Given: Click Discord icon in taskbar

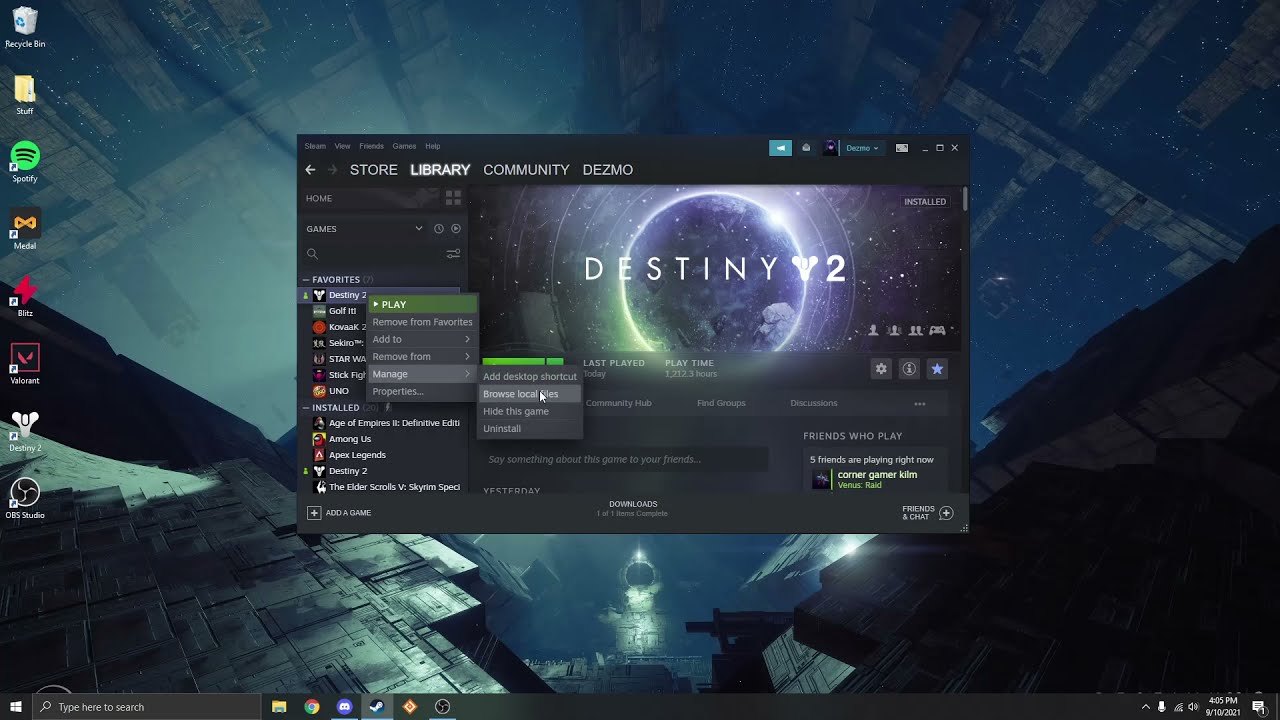Looking at the screenshot, I should (x=344, y=707).
